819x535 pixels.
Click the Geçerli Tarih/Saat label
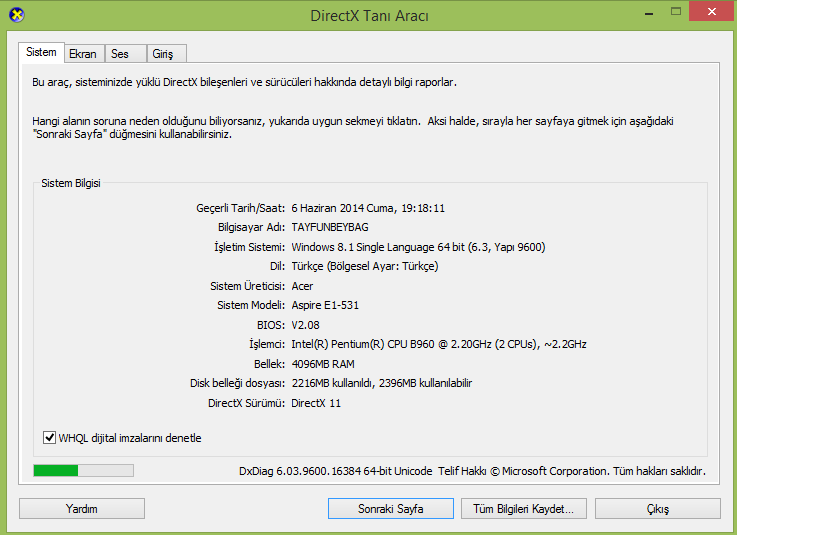pos(241,208)
